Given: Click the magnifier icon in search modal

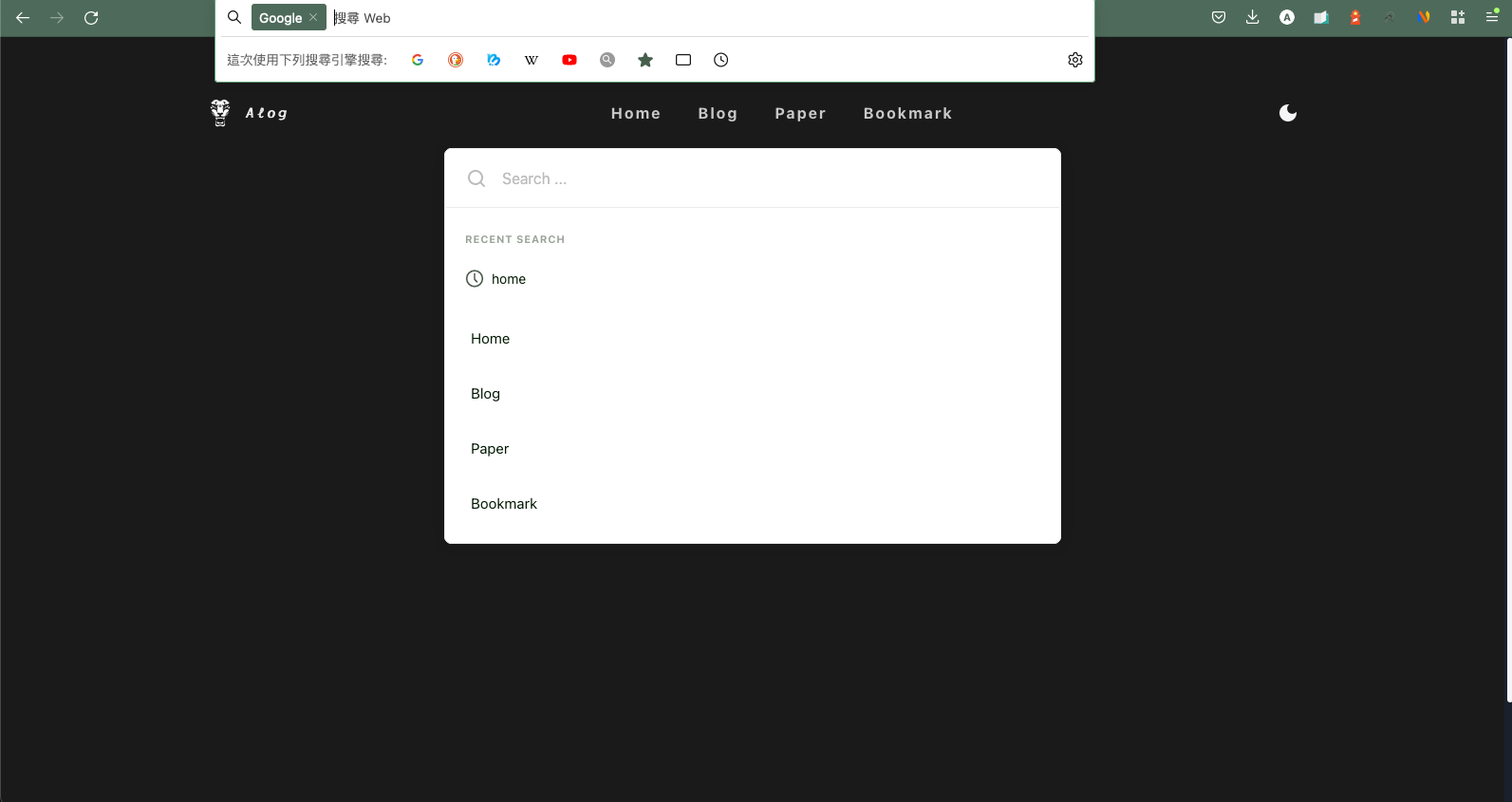Looking at the screenshot, I should 476,178.
